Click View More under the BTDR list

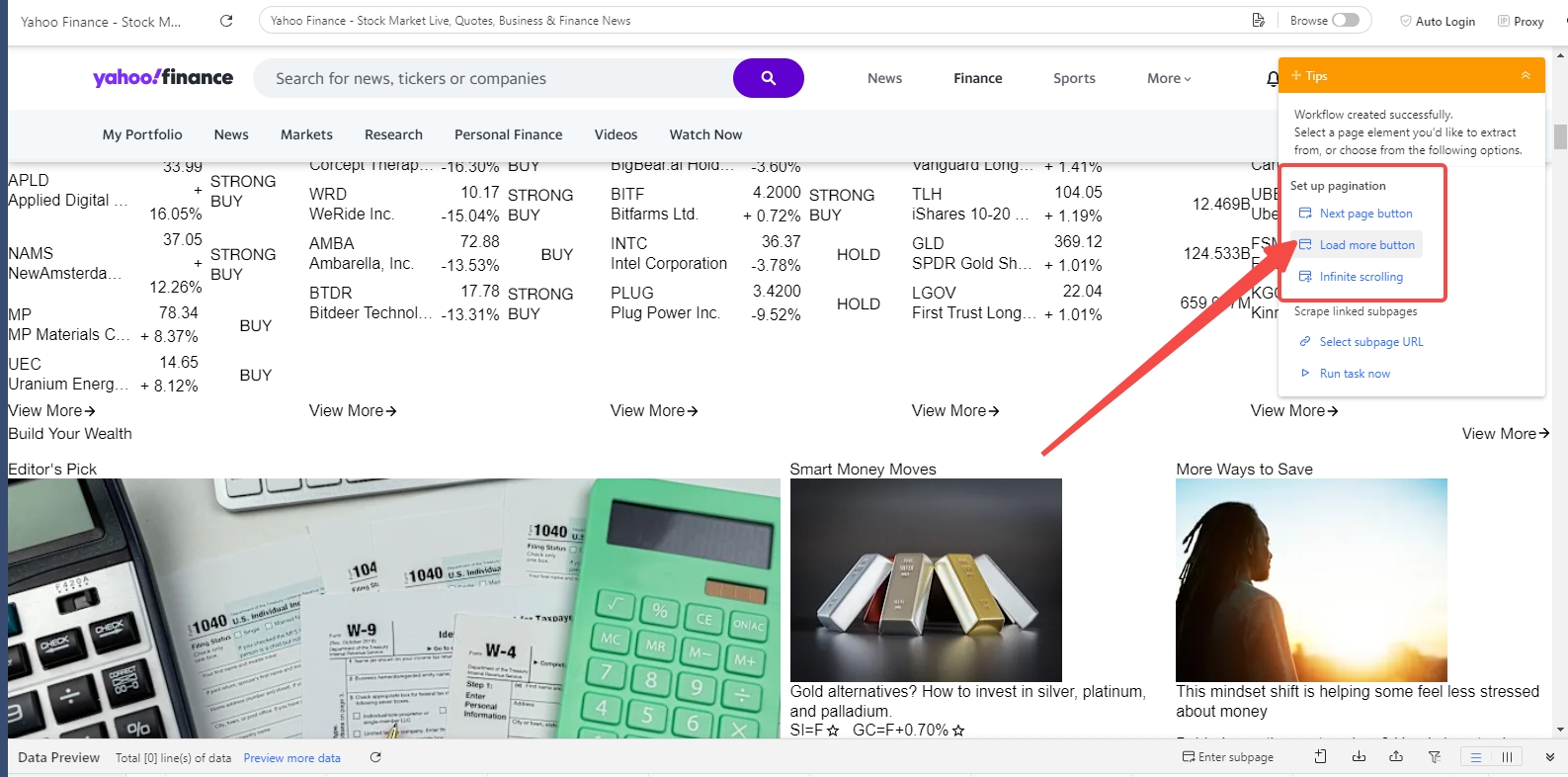[353, 410]
